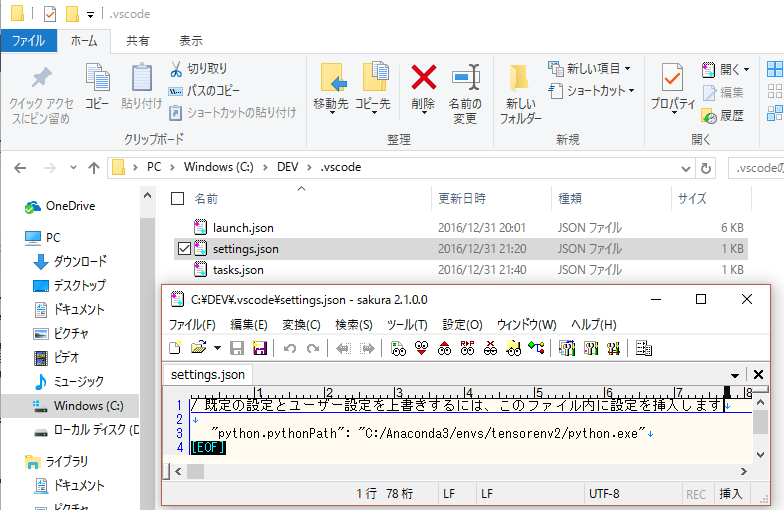Click the .vscode search field
This screenshot has width=784, height=510.
[x=756, y=168]
